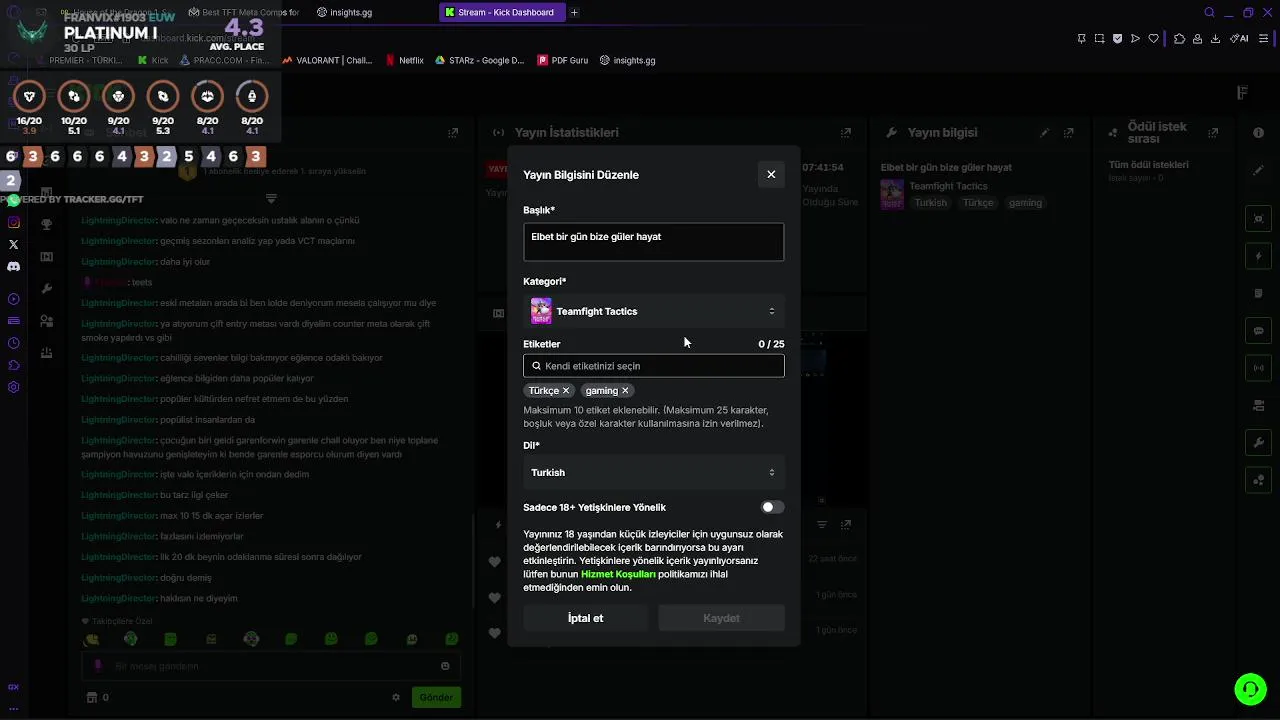This screenshot has width=1280, height=720.
Task: Click the pencil icon in right sidebar
Action: [x=1258, y=170]
